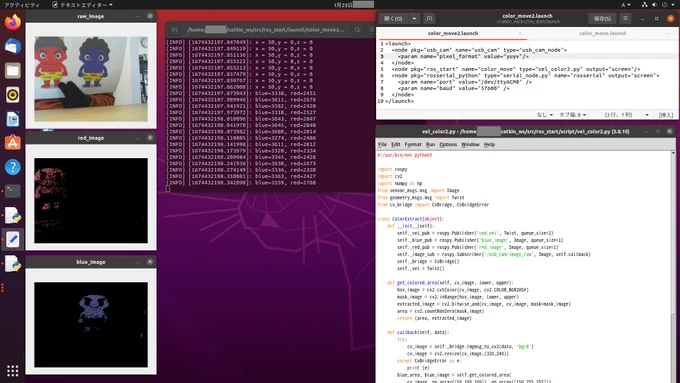The width and height of the screenshot is (680, 383).
Task: Close the raw_image window
Action: (150, 16)
